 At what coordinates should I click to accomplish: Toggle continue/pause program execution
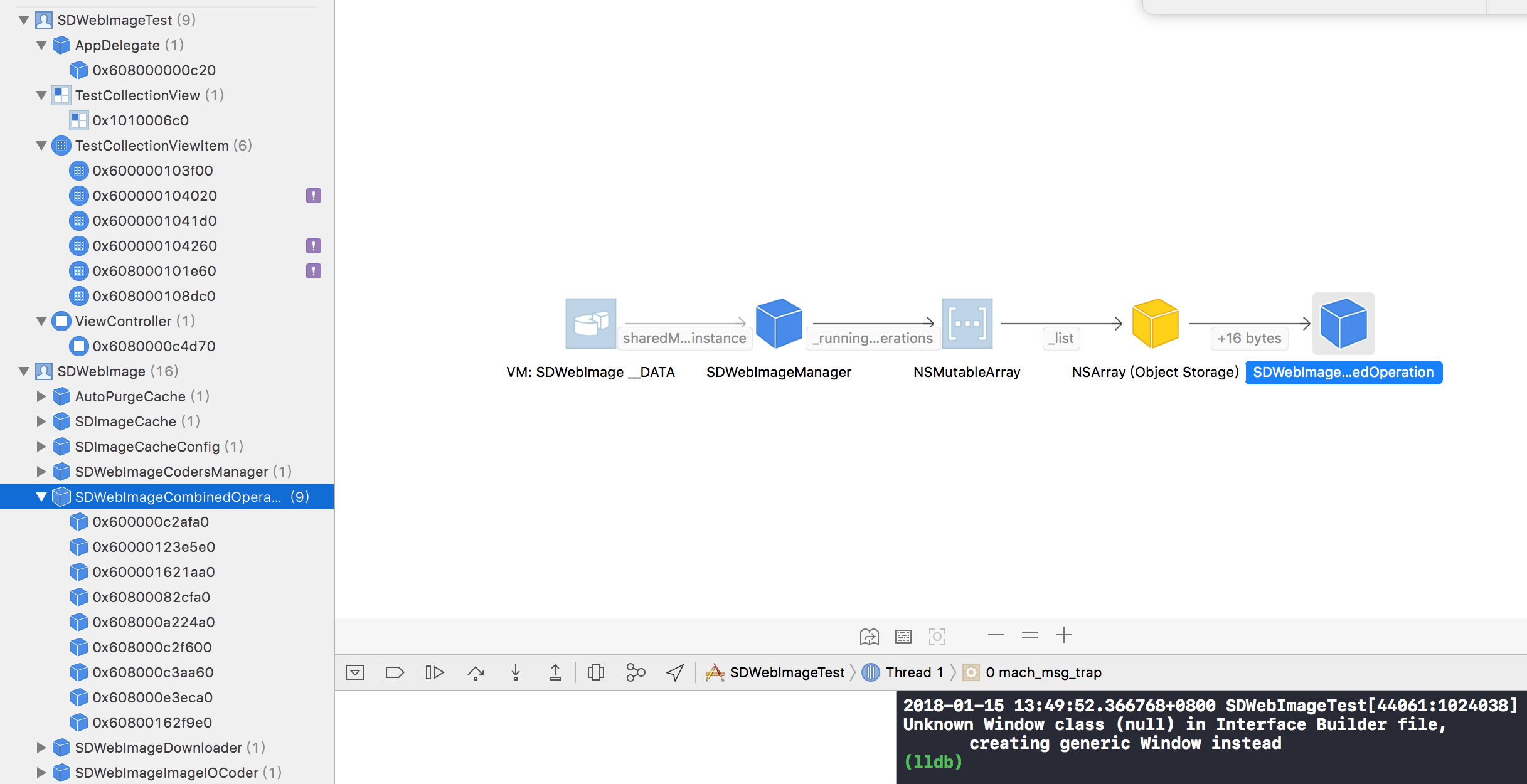(x=435, y=672)
